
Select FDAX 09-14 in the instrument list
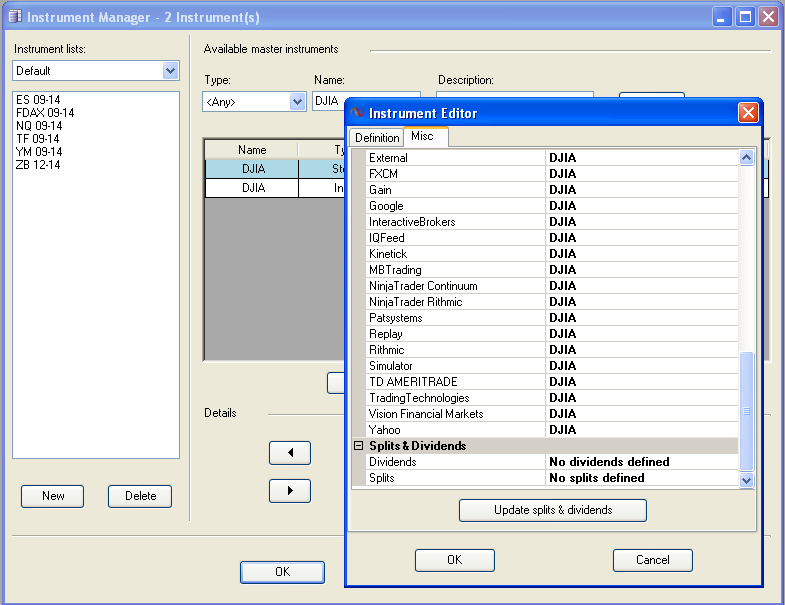[45, 112]
